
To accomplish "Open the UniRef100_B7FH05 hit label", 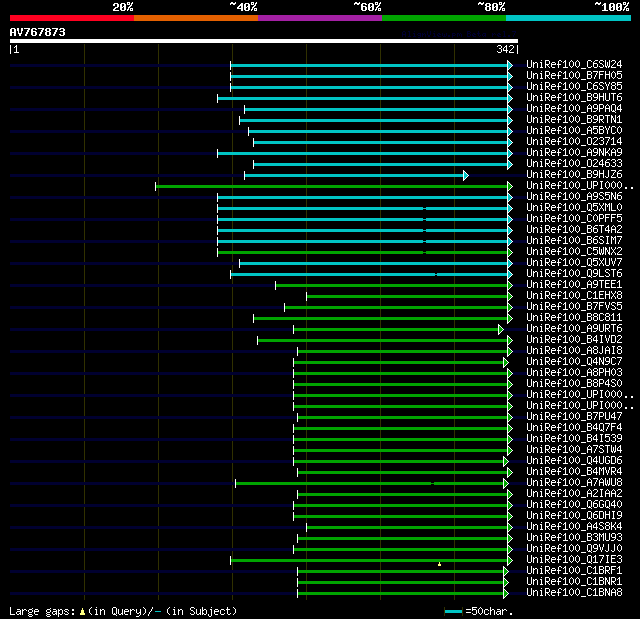I will [x=574, y=75].
